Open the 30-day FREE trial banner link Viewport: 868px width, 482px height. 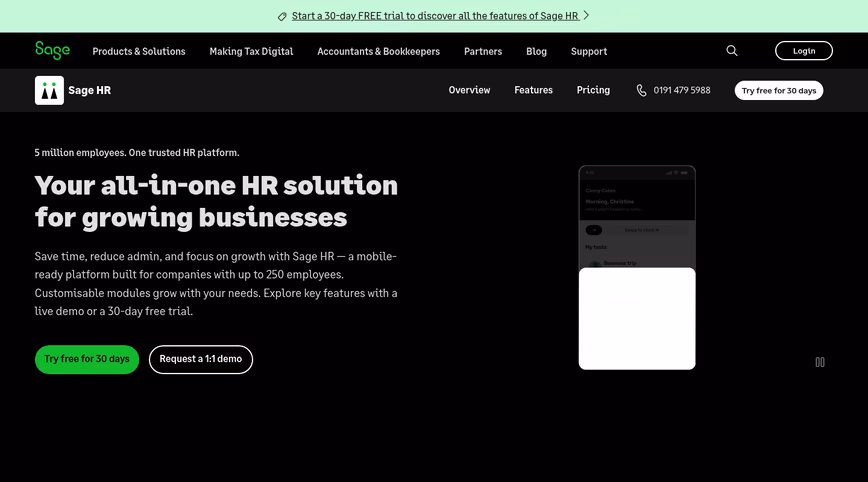(x=435, y=16)
